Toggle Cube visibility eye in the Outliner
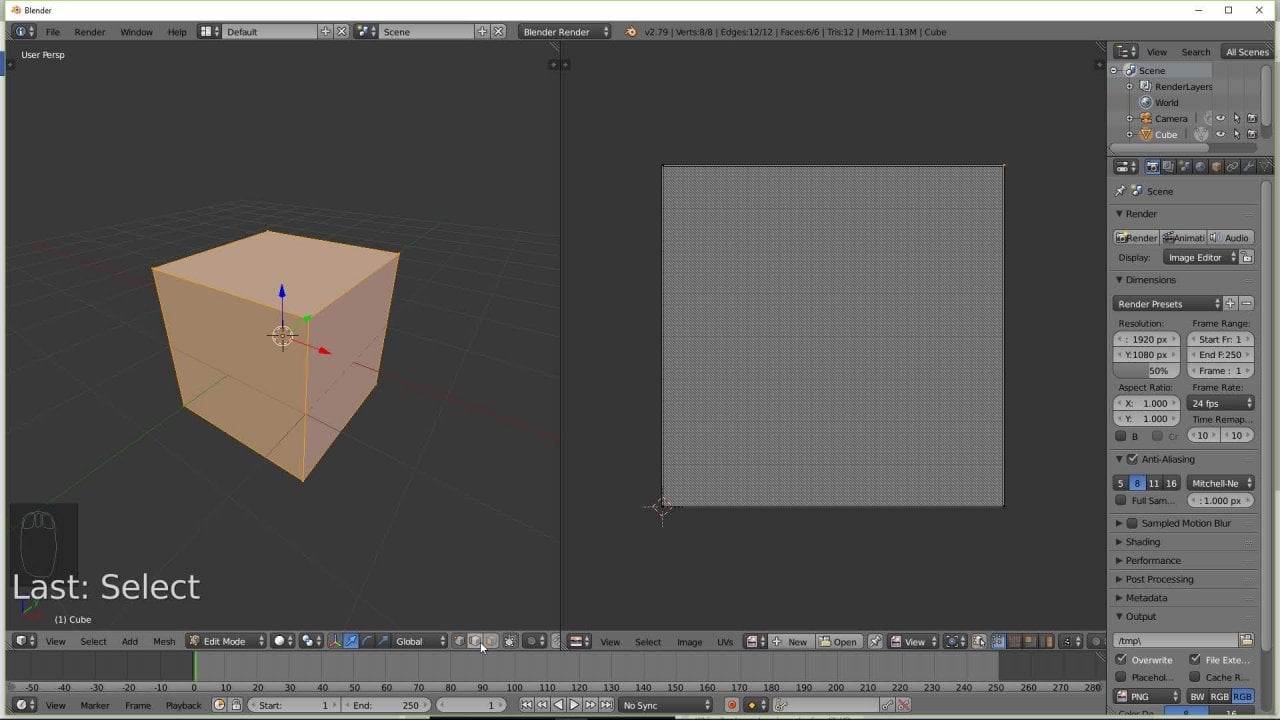Screen dimensions: 1280x720 tap(1220, 134)
